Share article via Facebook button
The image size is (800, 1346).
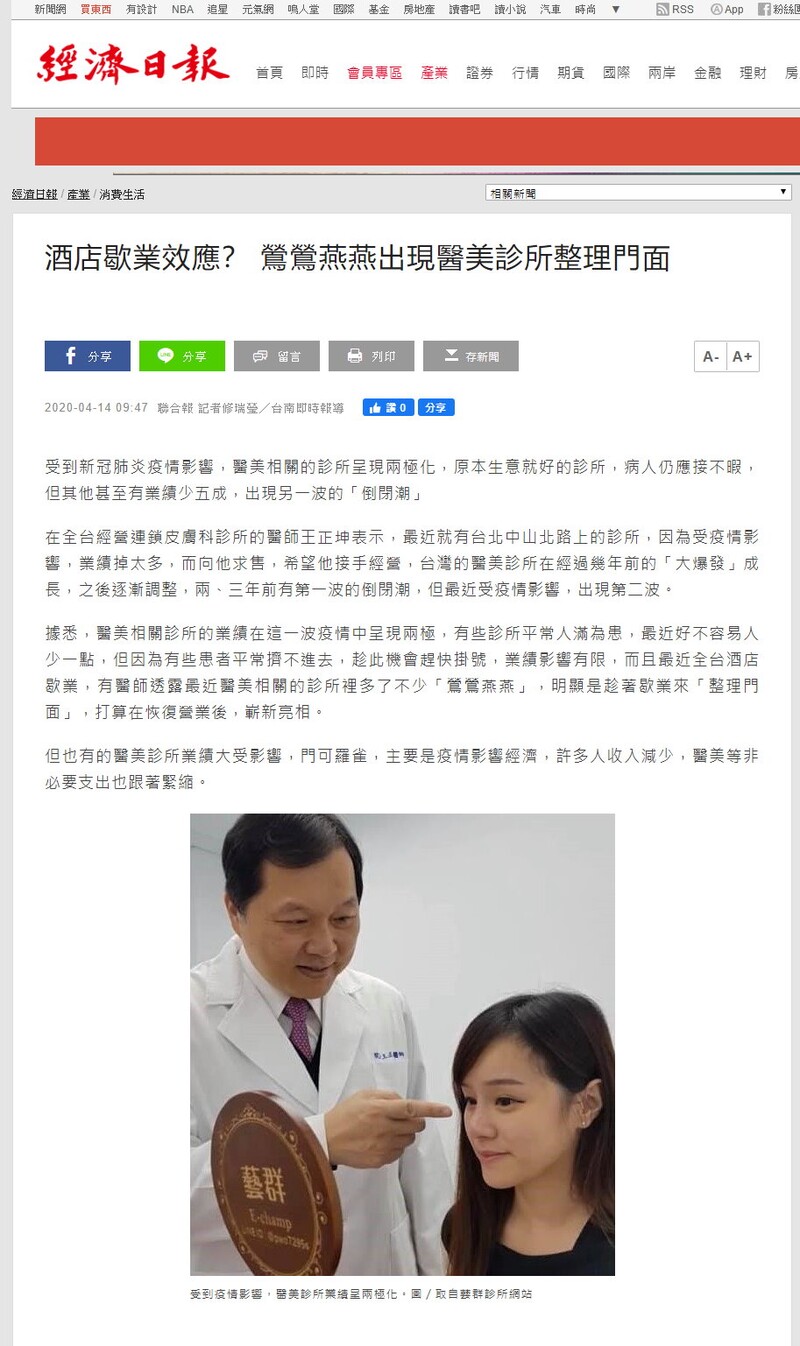coord(87,356)
